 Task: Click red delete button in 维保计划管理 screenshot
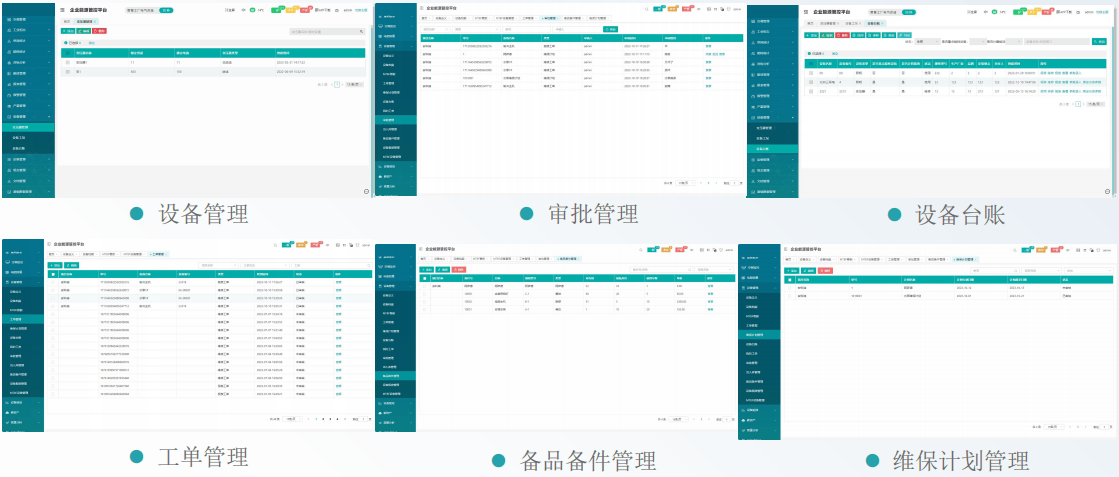825,271
